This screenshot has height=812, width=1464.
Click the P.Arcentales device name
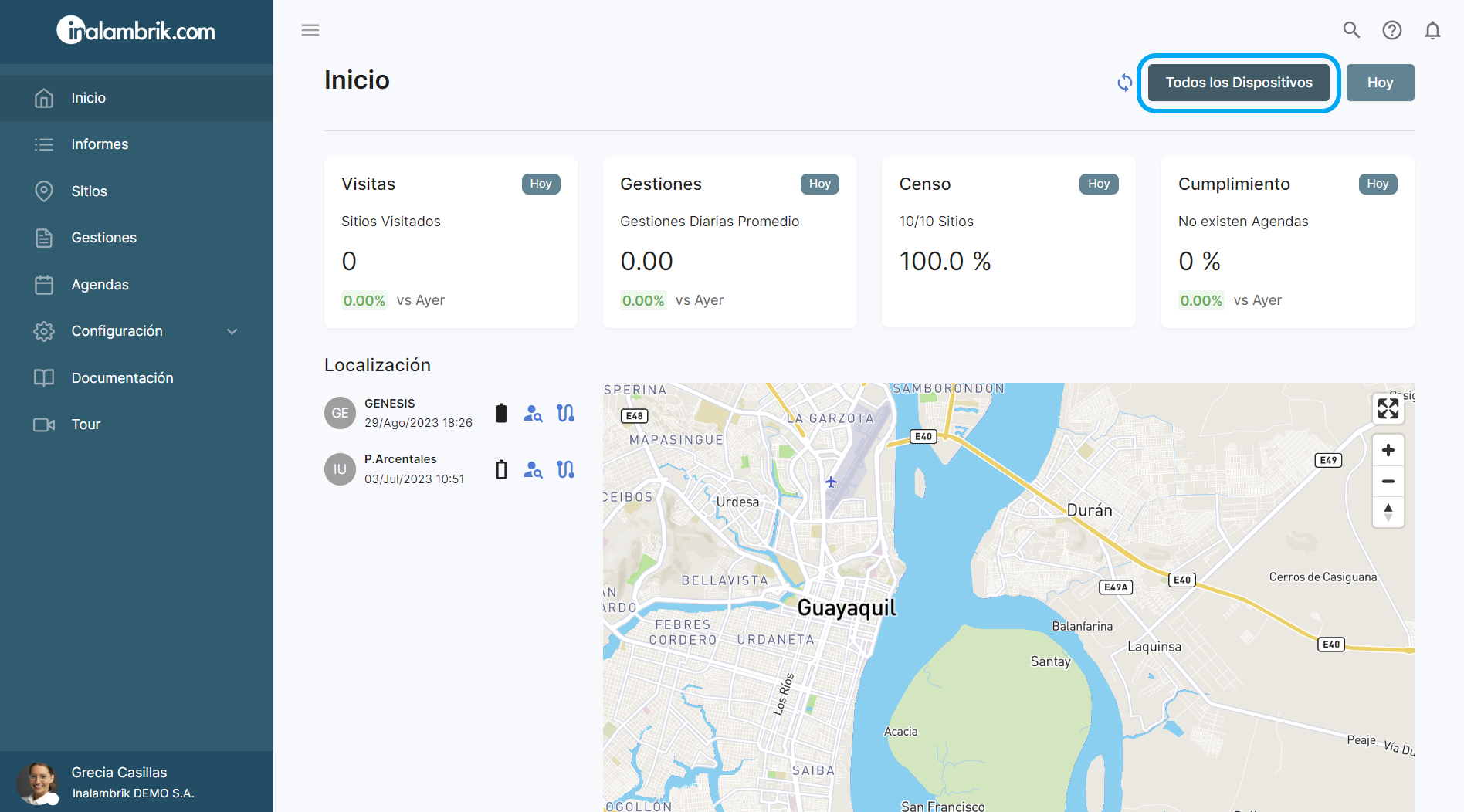(x=400, y=459)
